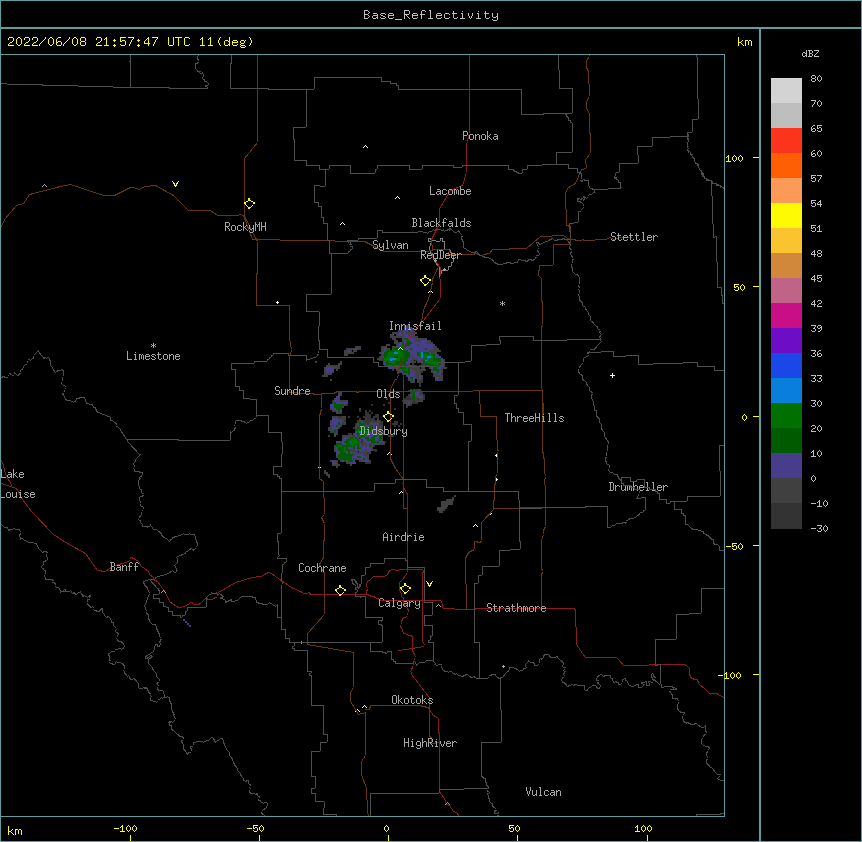Select the pink 42–45 dBZ legend swatch
The height and width of the screenshot is (842, 862).
click(786, 291)
